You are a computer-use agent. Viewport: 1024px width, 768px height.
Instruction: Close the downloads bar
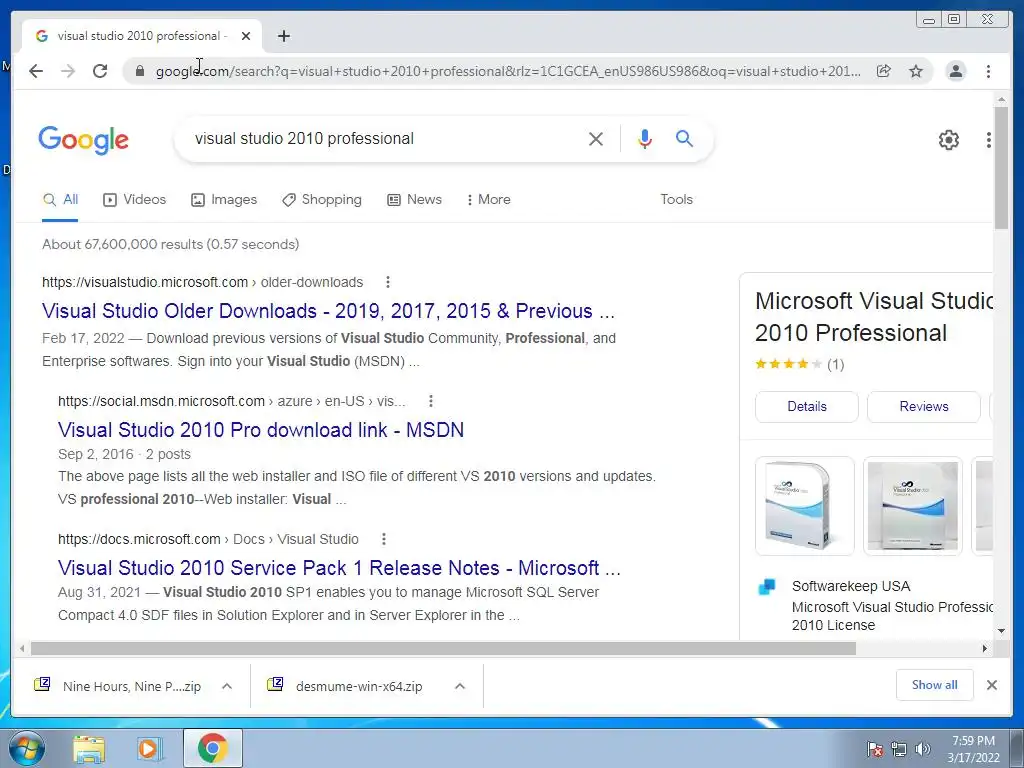pos(991,685)
